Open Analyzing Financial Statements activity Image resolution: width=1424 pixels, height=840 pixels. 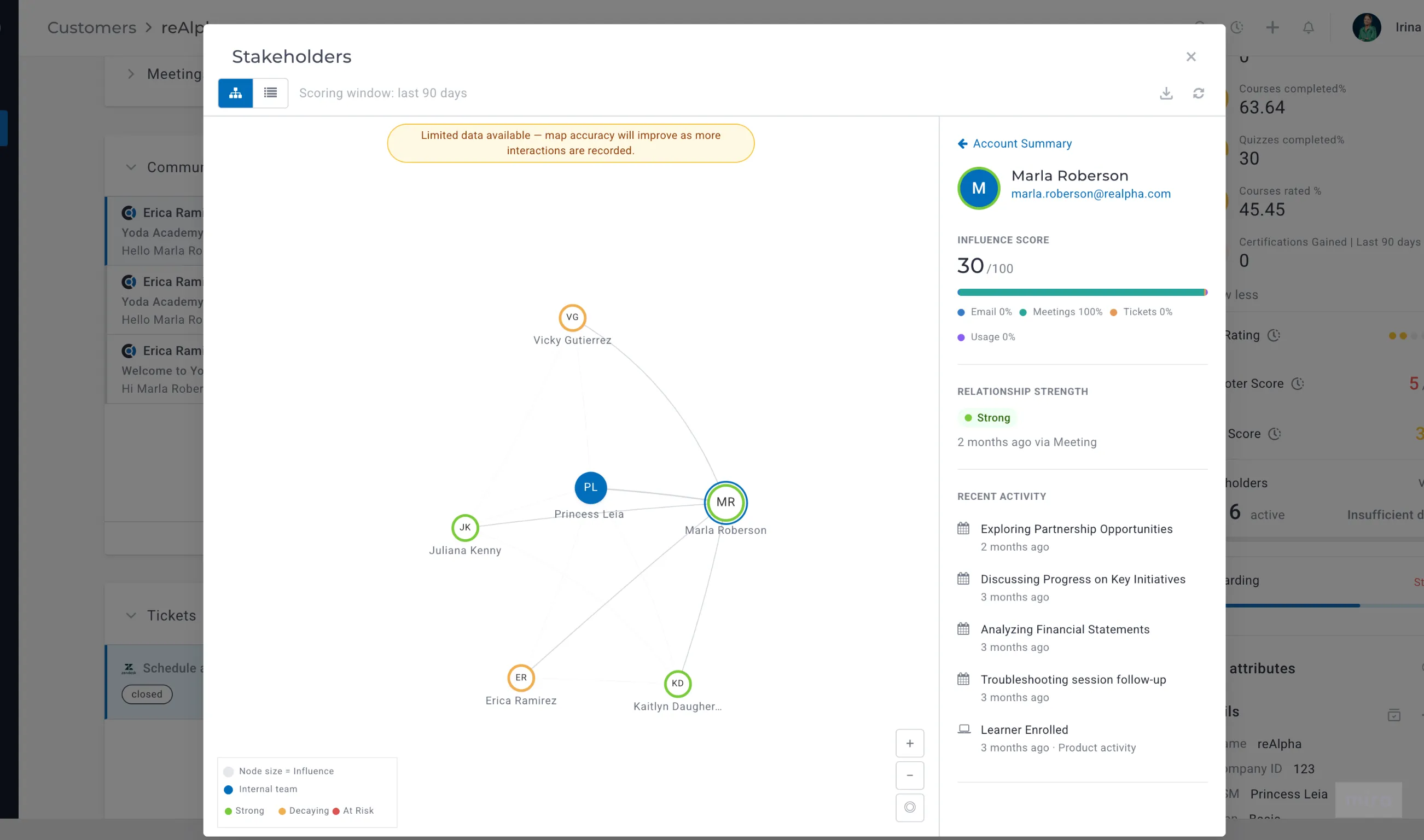[x=1065, y=629]
